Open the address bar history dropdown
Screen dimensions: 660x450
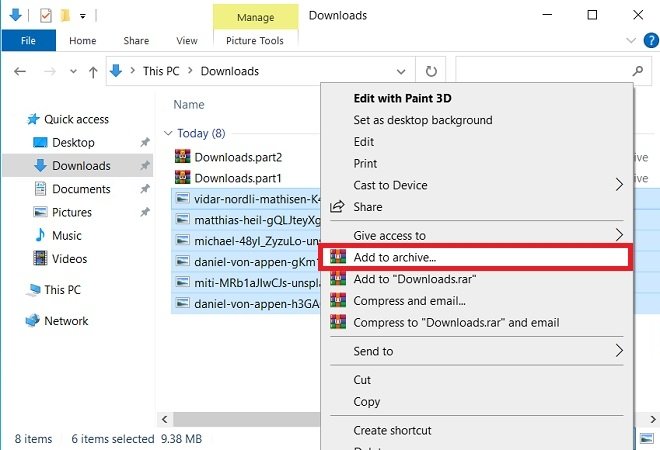click(401, 72)
